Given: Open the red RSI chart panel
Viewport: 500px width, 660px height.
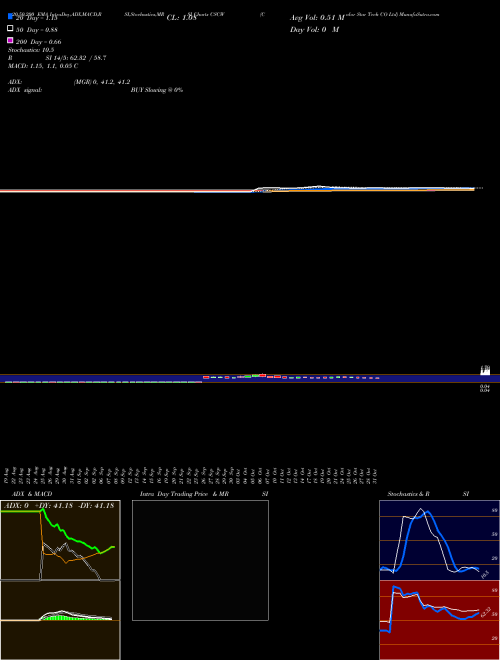Looking at the screenshot, I should 439,620.
